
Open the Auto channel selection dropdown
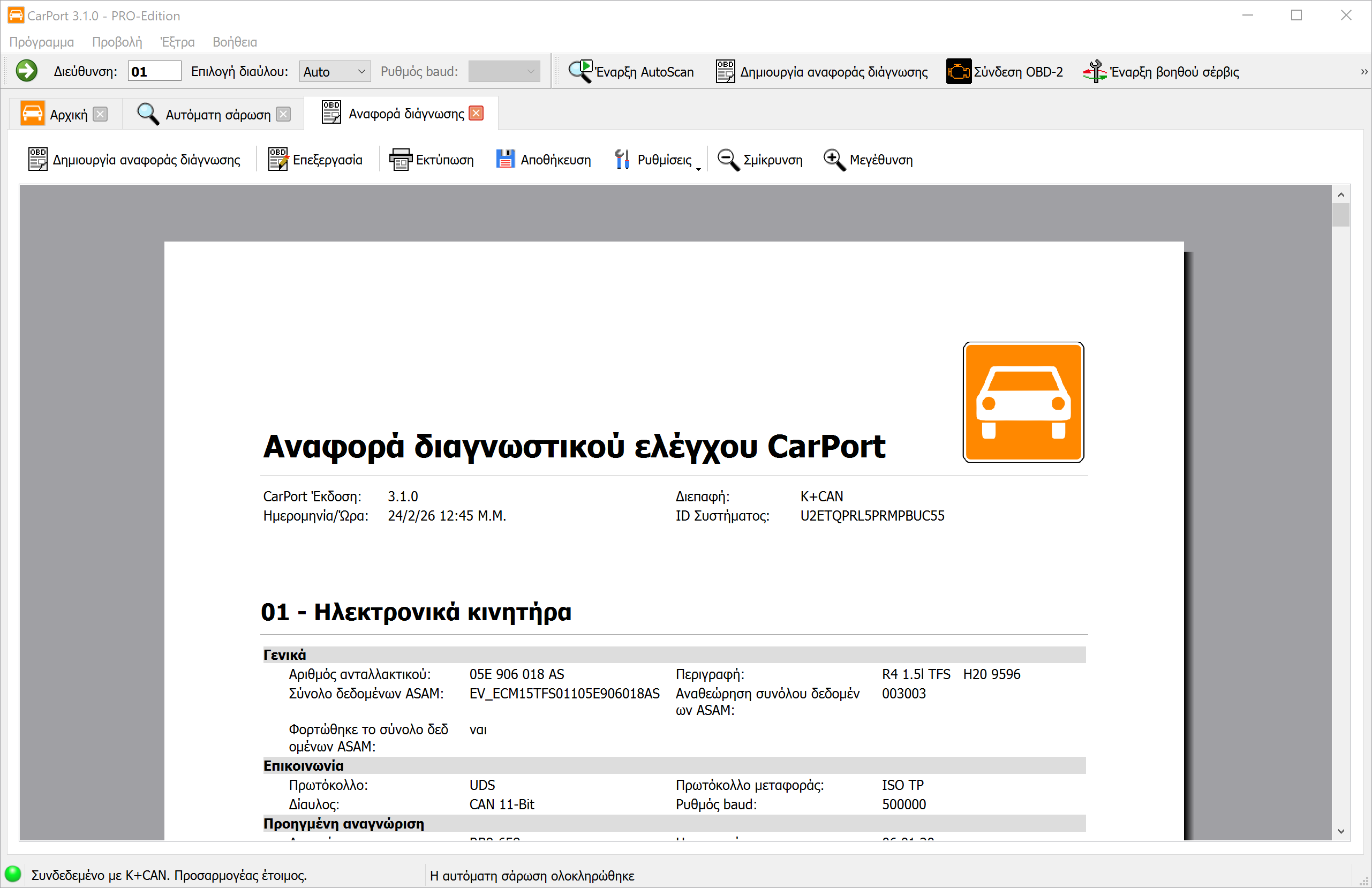(x=334, y=72)
